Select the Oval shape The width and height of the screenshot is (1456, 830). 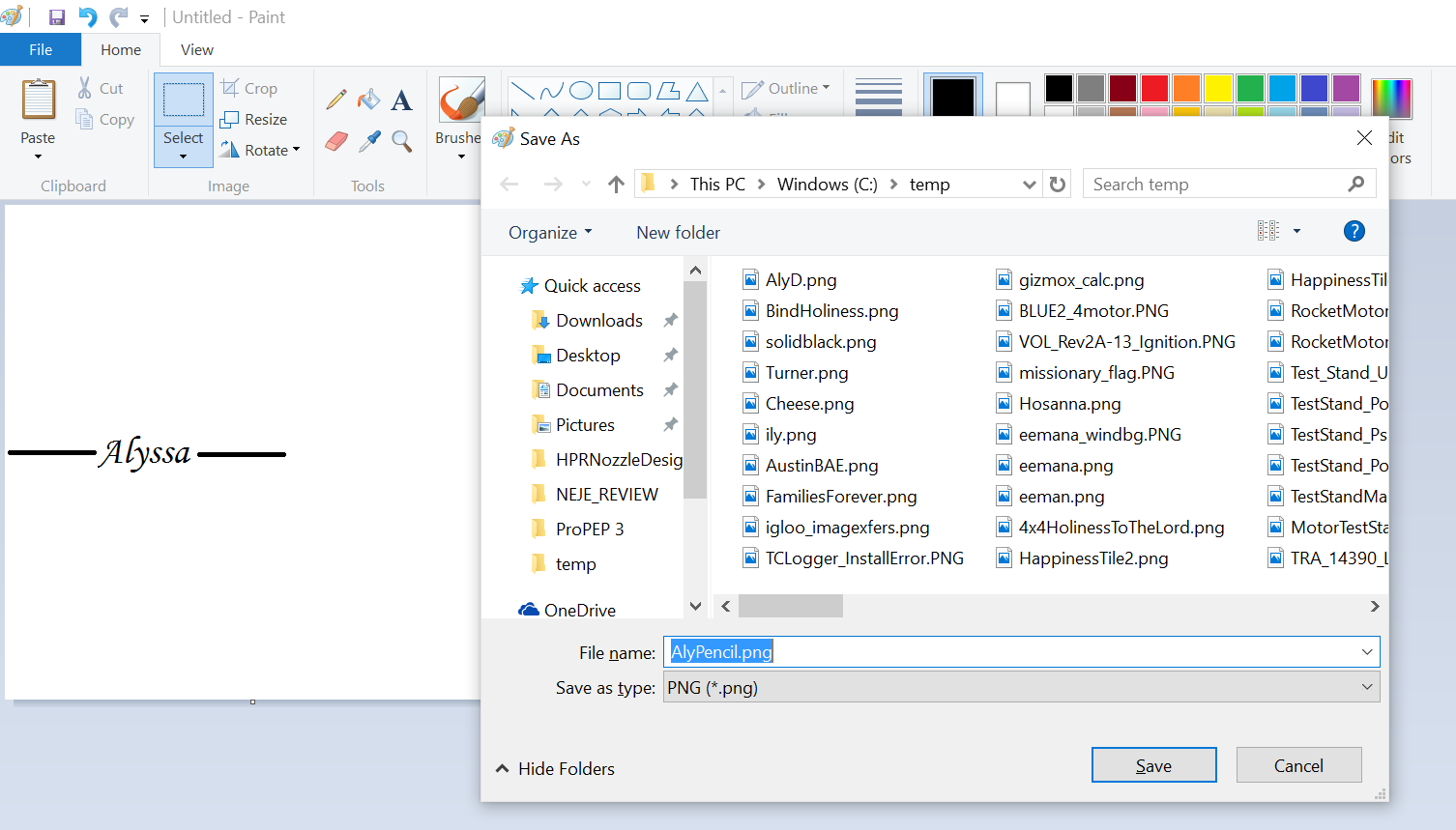pyautogui.click(x=581, y=91)
